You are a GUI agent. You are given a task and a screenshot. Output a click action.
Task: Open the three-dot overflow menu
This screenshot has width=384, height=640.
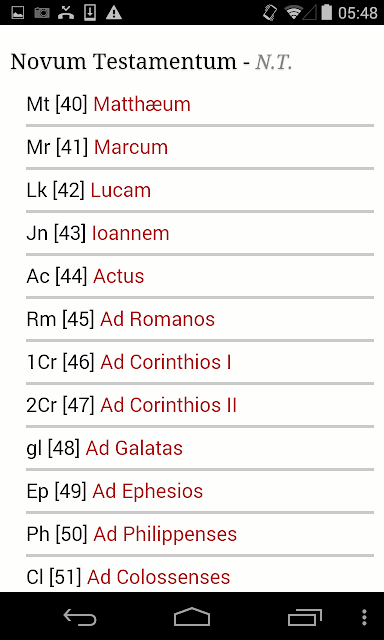(364, 617)
